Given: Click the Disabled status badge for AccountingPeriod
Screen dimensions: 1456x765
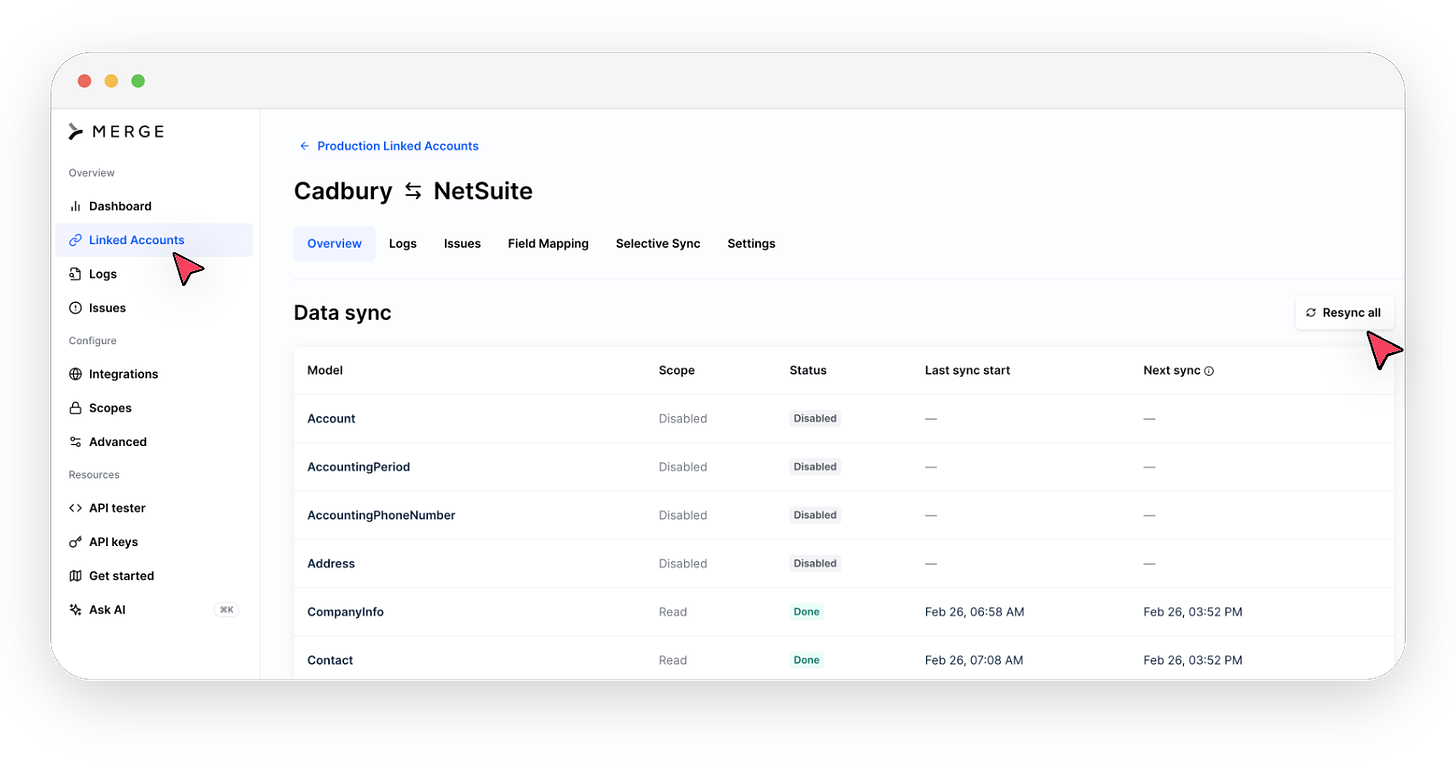Looking at the screenshot, I should tap(815, 467).
